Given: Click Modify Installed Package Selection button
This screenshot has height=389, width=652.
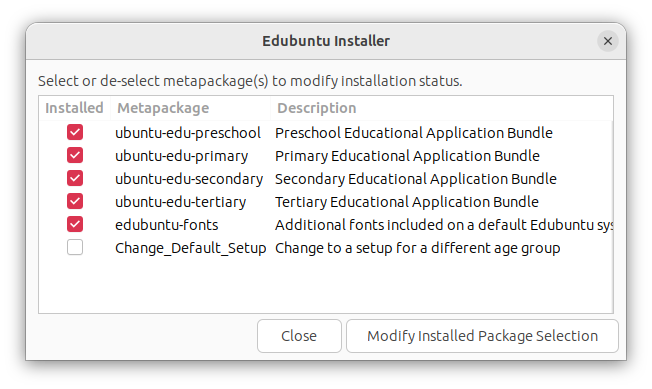Looking at the screenshot, I should (482, 336).
